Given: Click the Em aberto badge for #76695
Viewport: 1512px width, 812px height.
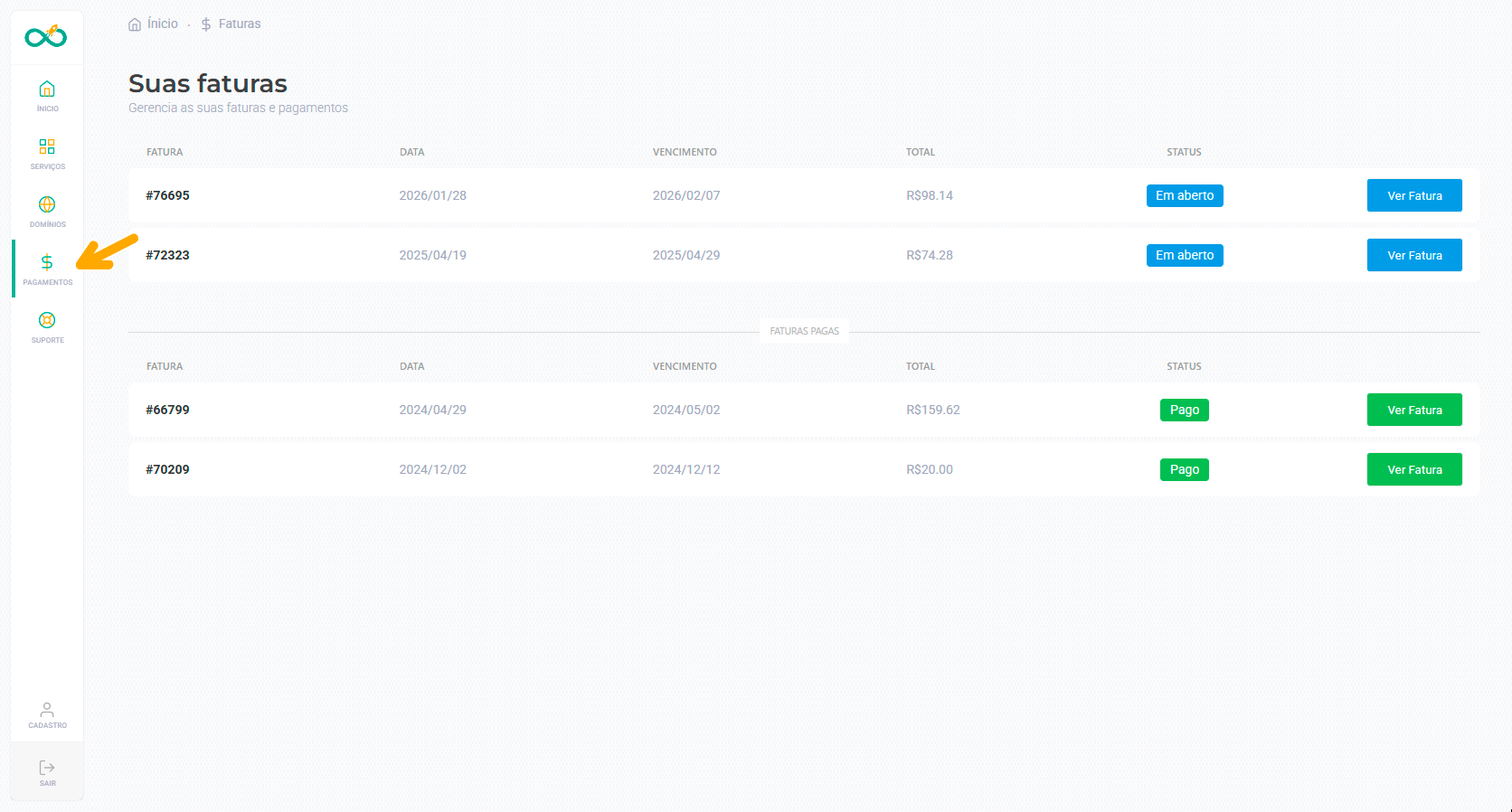Looking at the screenshot, I should pos(1184,195).
